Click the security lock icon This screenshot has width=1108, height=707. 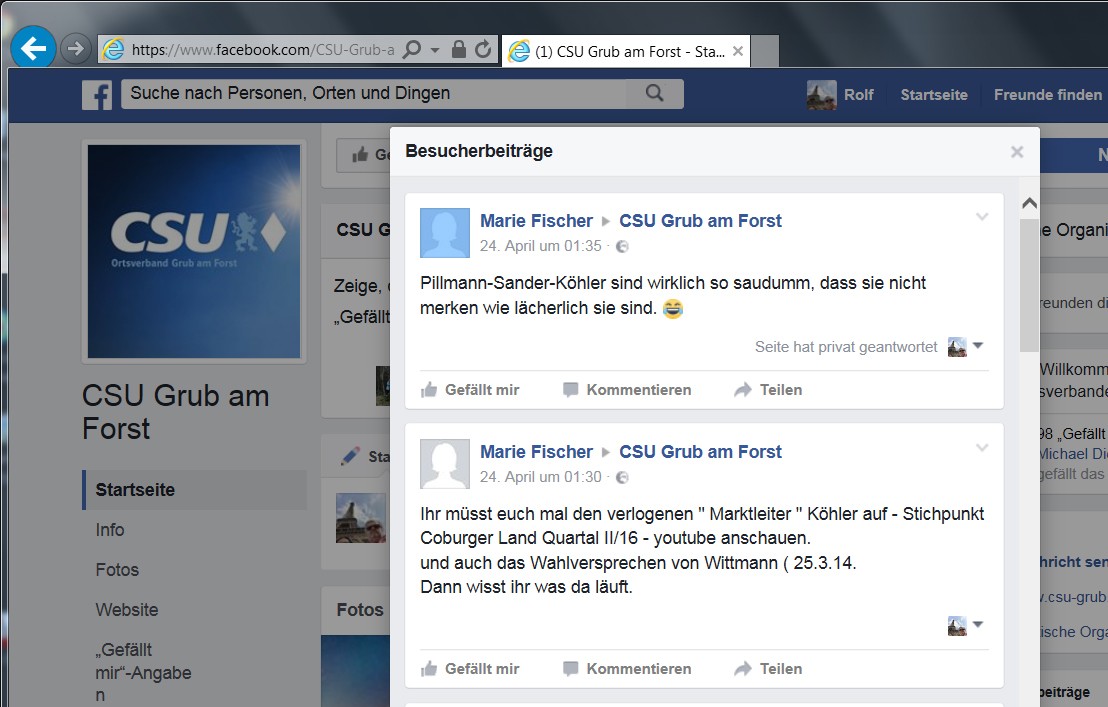point(459,49)
